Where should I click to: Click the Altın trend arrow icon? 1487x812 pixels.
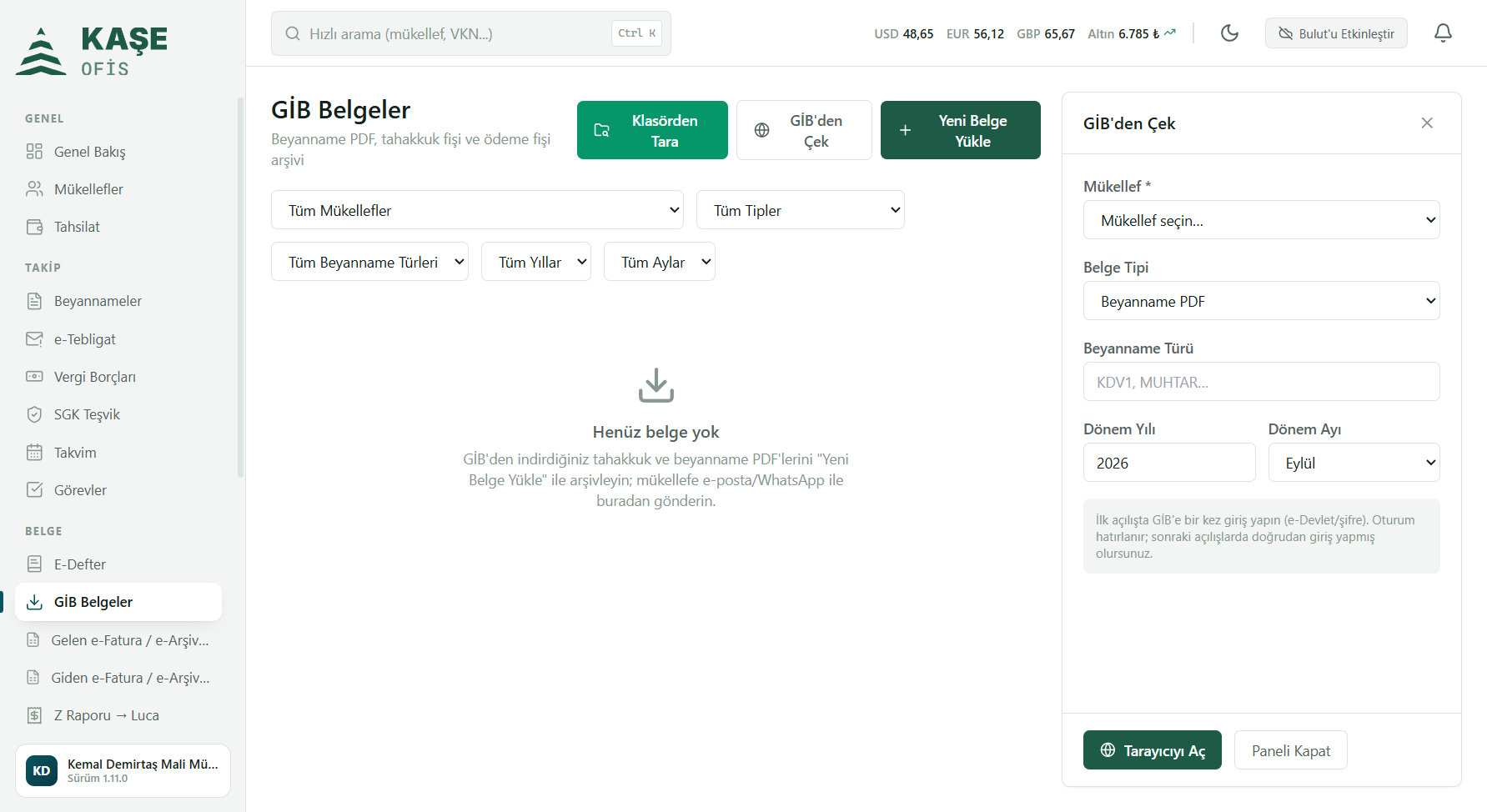1170,33
